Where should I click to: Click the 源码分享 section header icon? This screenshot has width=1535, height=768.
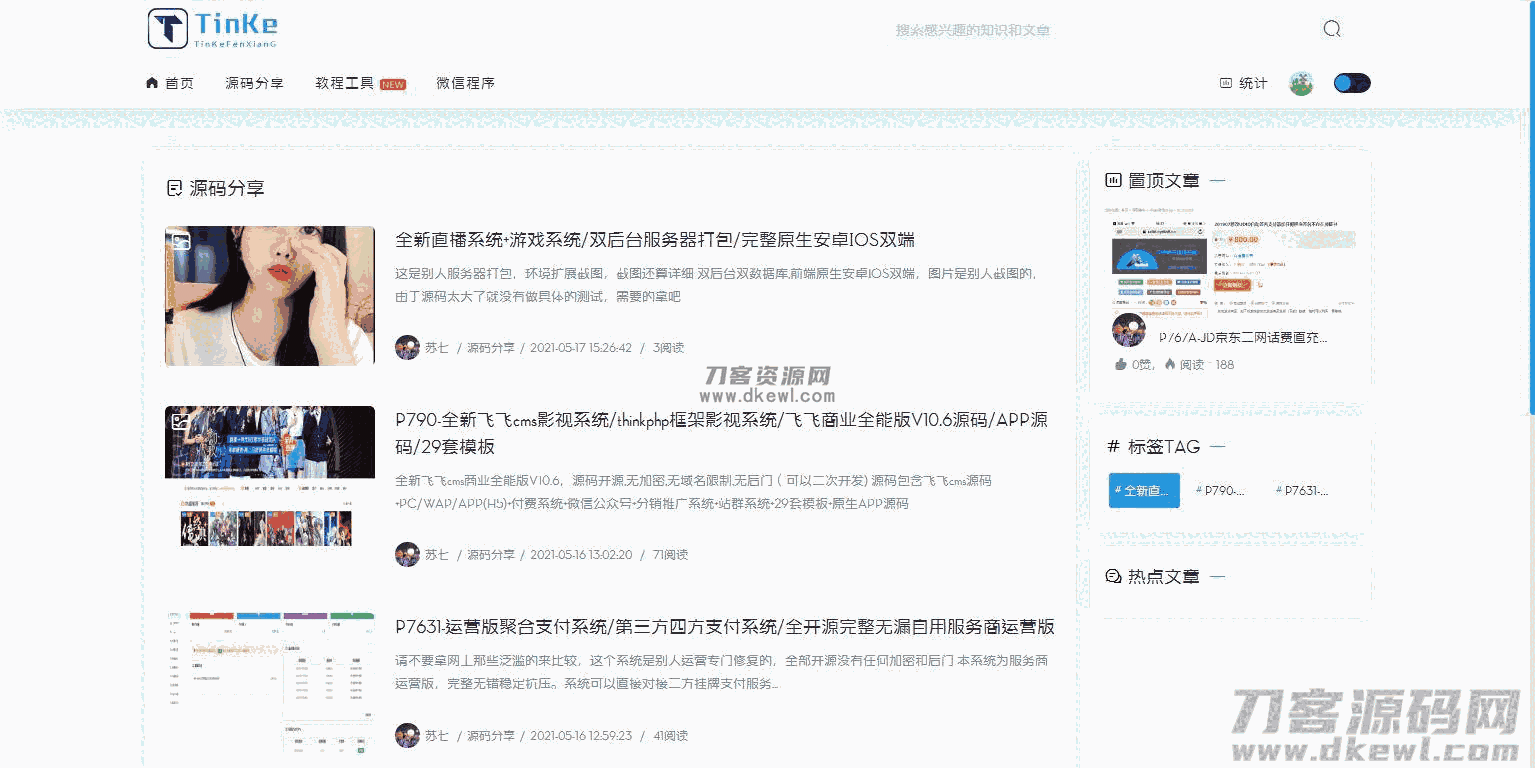pyautogui.click(x=174, y=188)
